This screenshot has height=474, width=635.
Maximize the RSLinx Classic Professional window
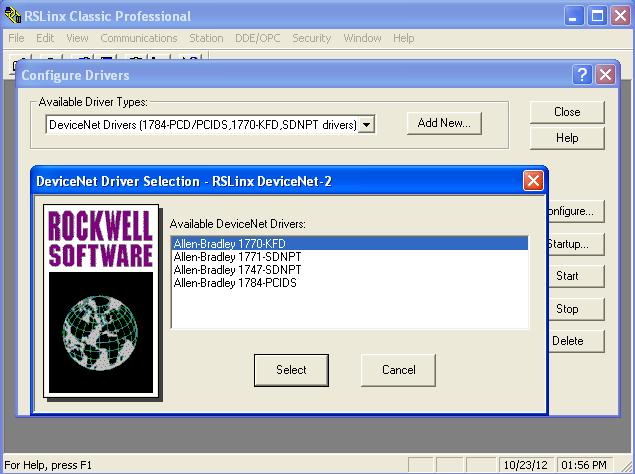[597, 16]
